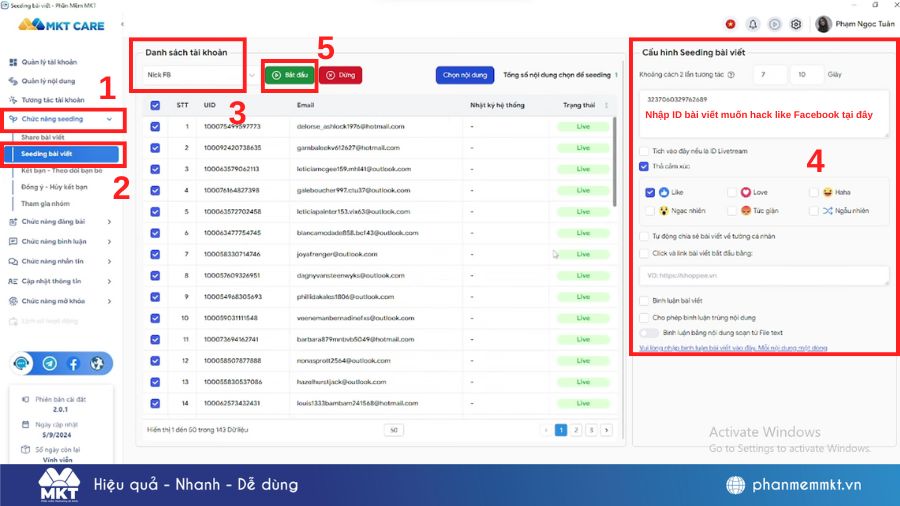
Task: Click the Chức năng bình luận icon
Action: (x=13, y=242)
